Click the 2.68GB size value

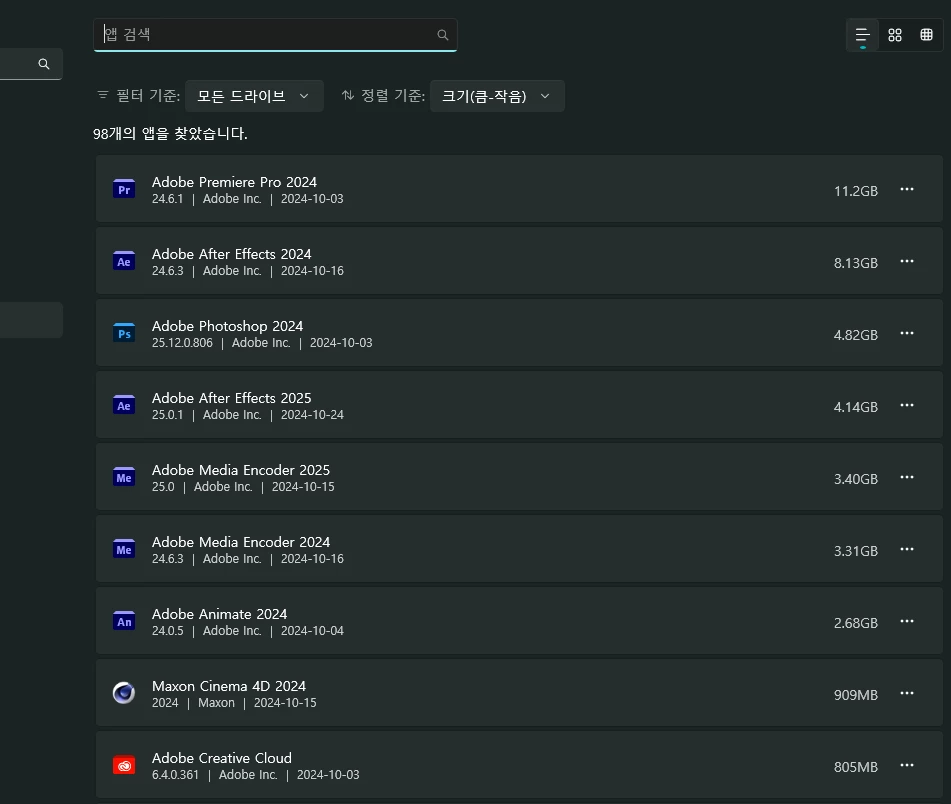click(856, 623)
